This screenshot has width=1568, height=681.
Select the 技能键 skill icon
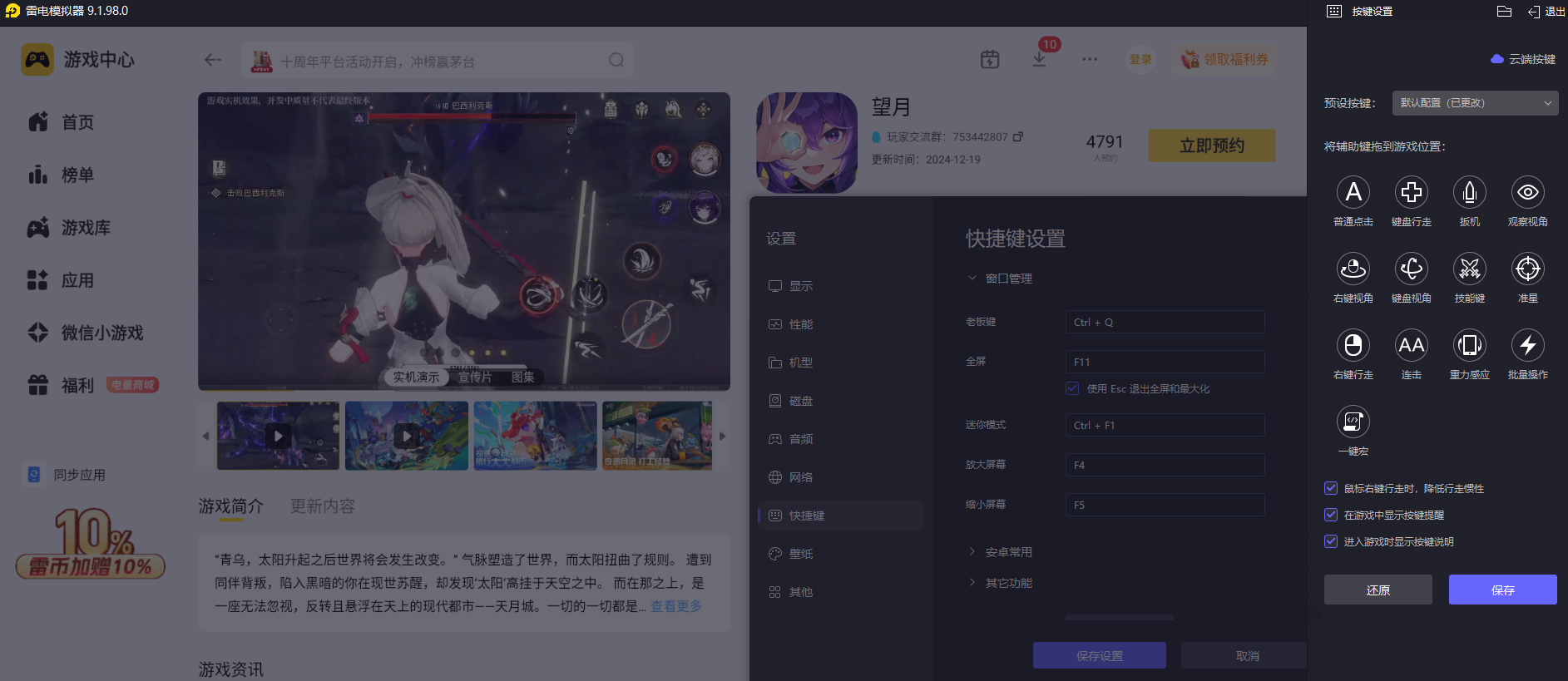coord(1470,269)
